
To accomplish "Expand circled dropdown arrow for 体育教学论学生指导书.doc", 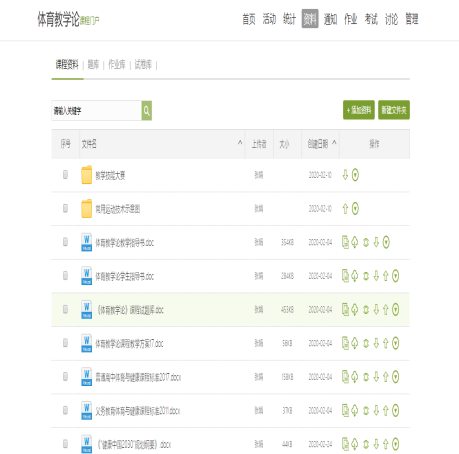I will 395,276.
